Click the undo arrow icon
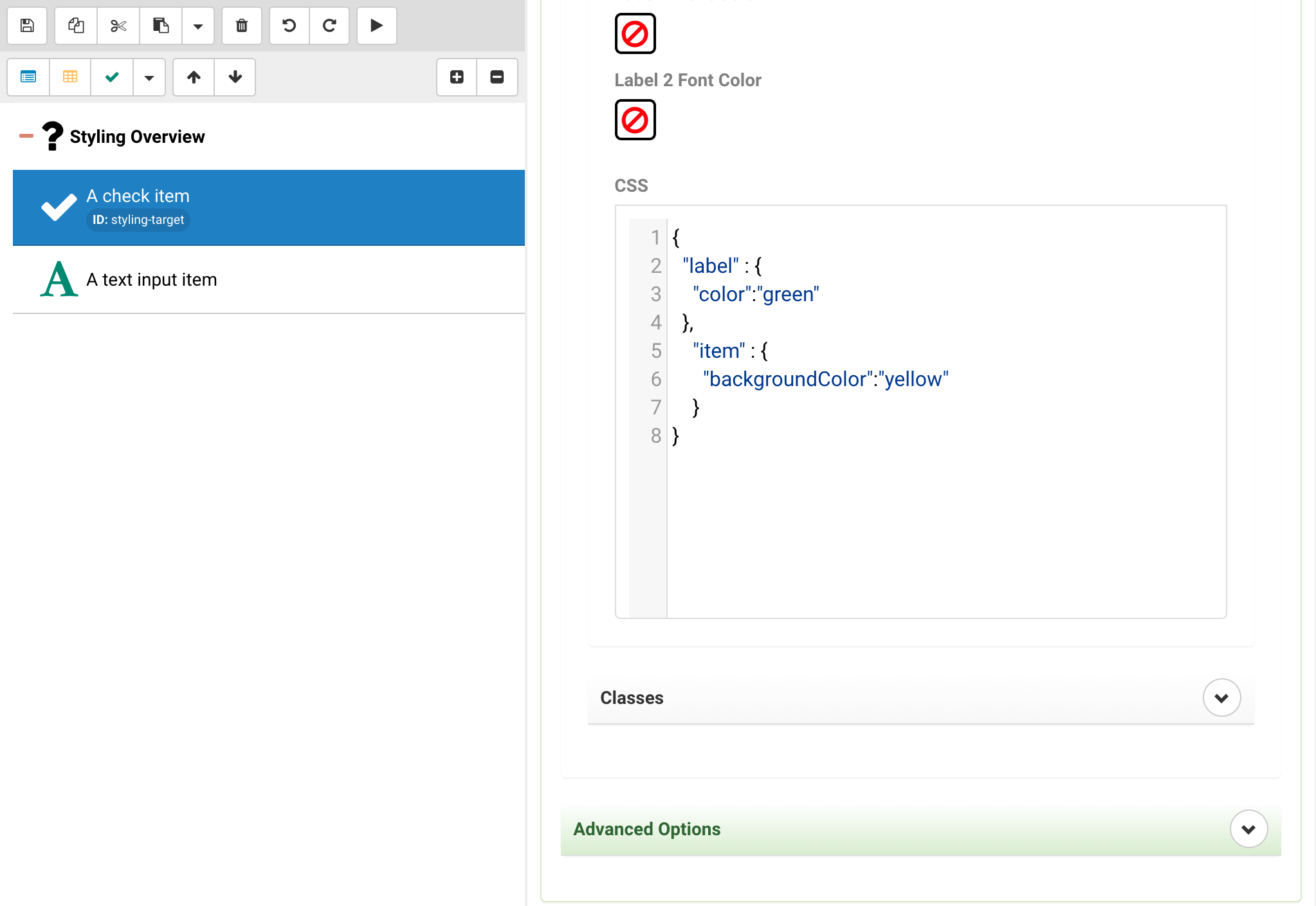Screen dimensions: 1316x906 [289, 26]
